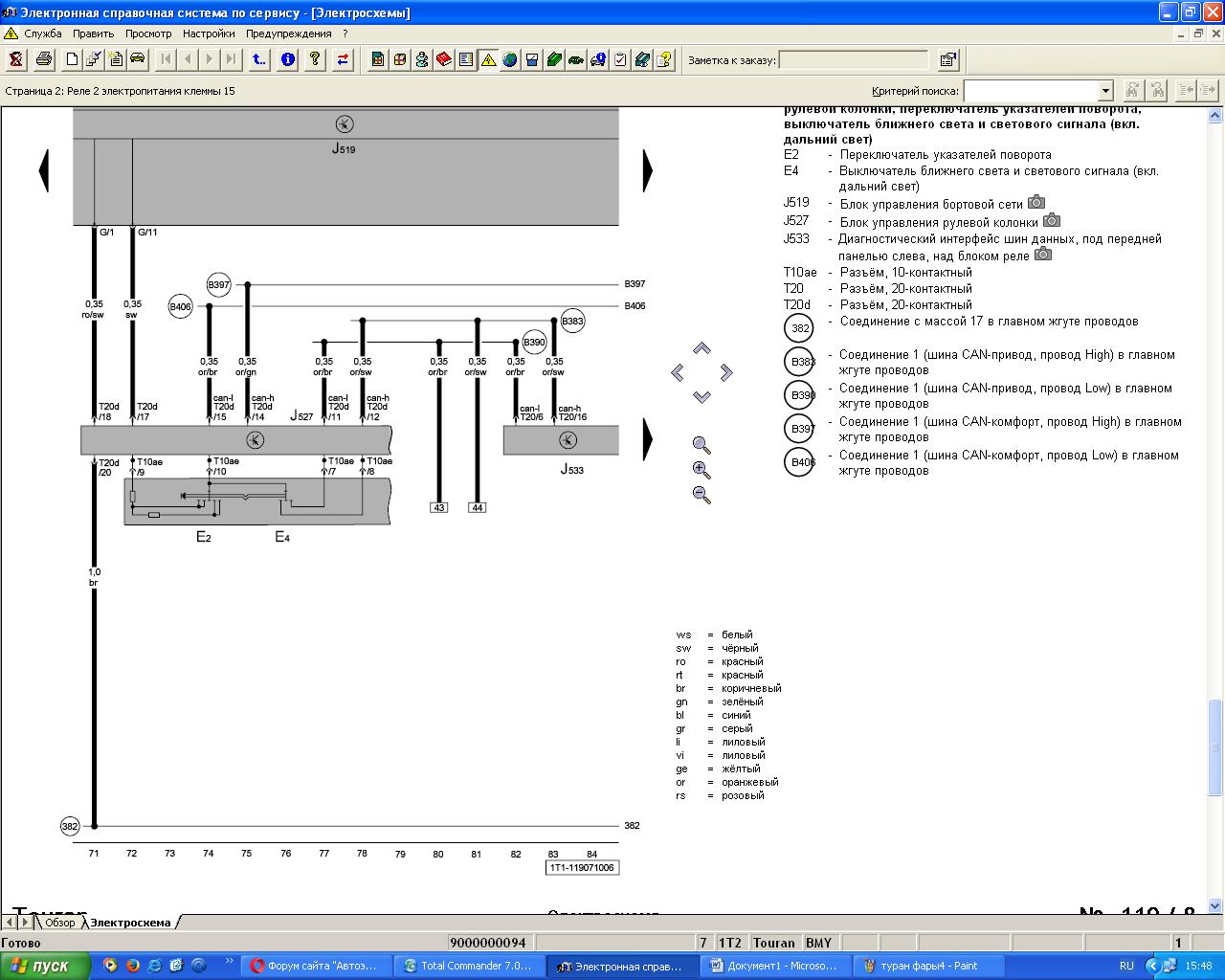
Task: Click the plain magnifier zoom icon
Action: [702, 445]
